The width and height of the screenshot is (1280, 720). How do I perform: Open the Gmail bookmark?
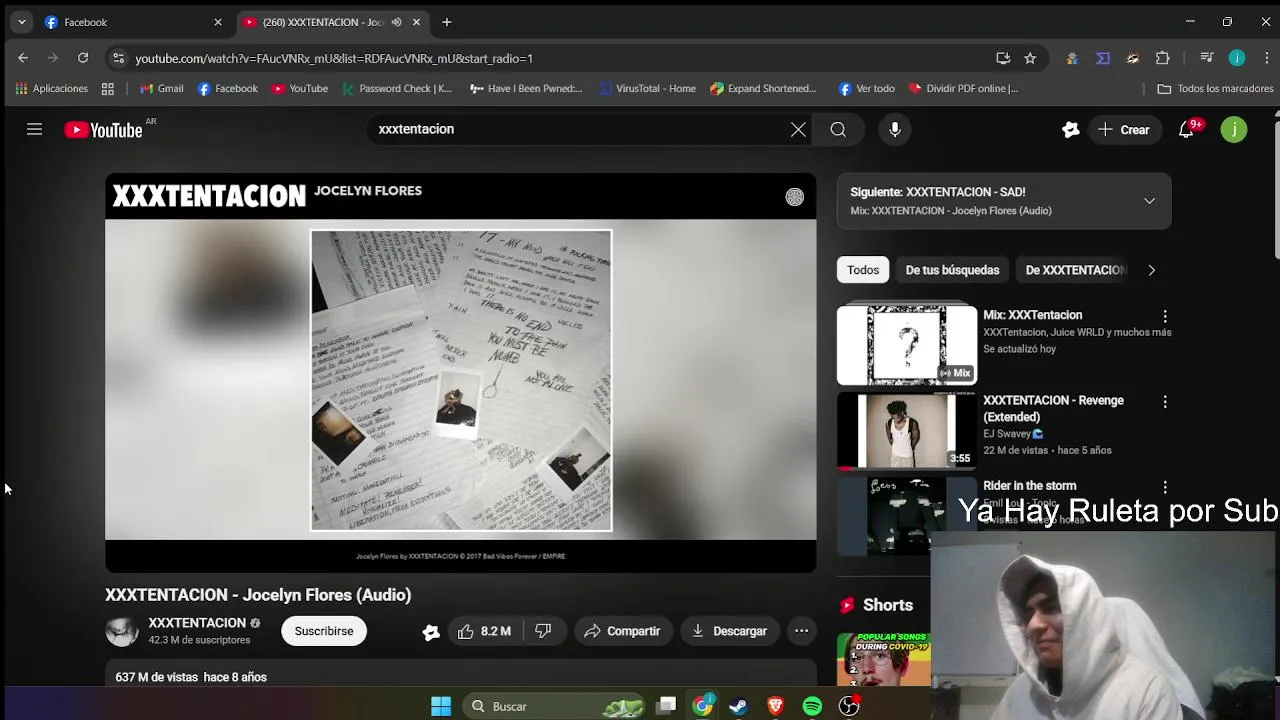coord(161,88)
